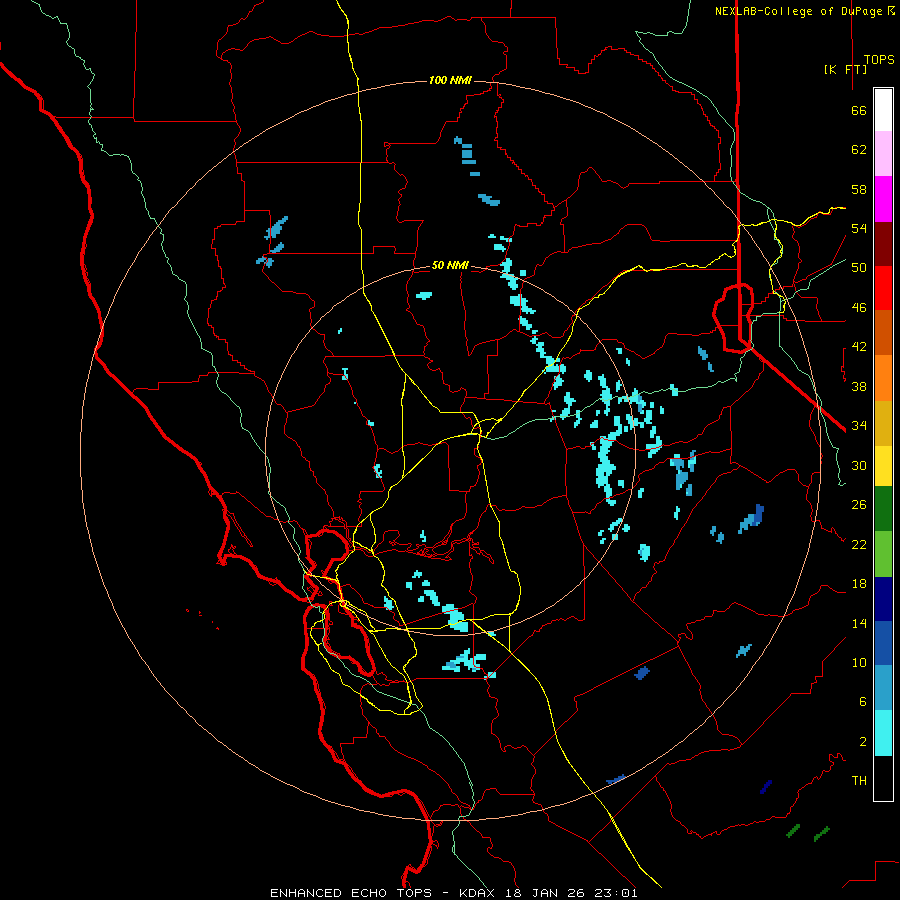
Task: Click the "50" legend value
Action: 859,268
